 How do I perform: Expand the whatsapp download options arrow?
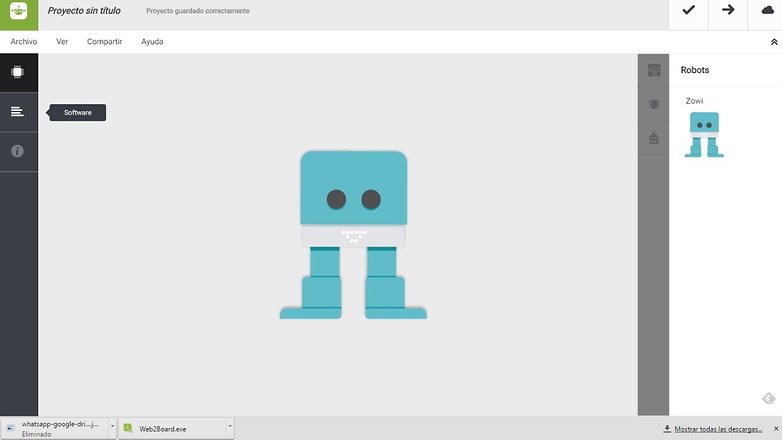pos(112,426)
